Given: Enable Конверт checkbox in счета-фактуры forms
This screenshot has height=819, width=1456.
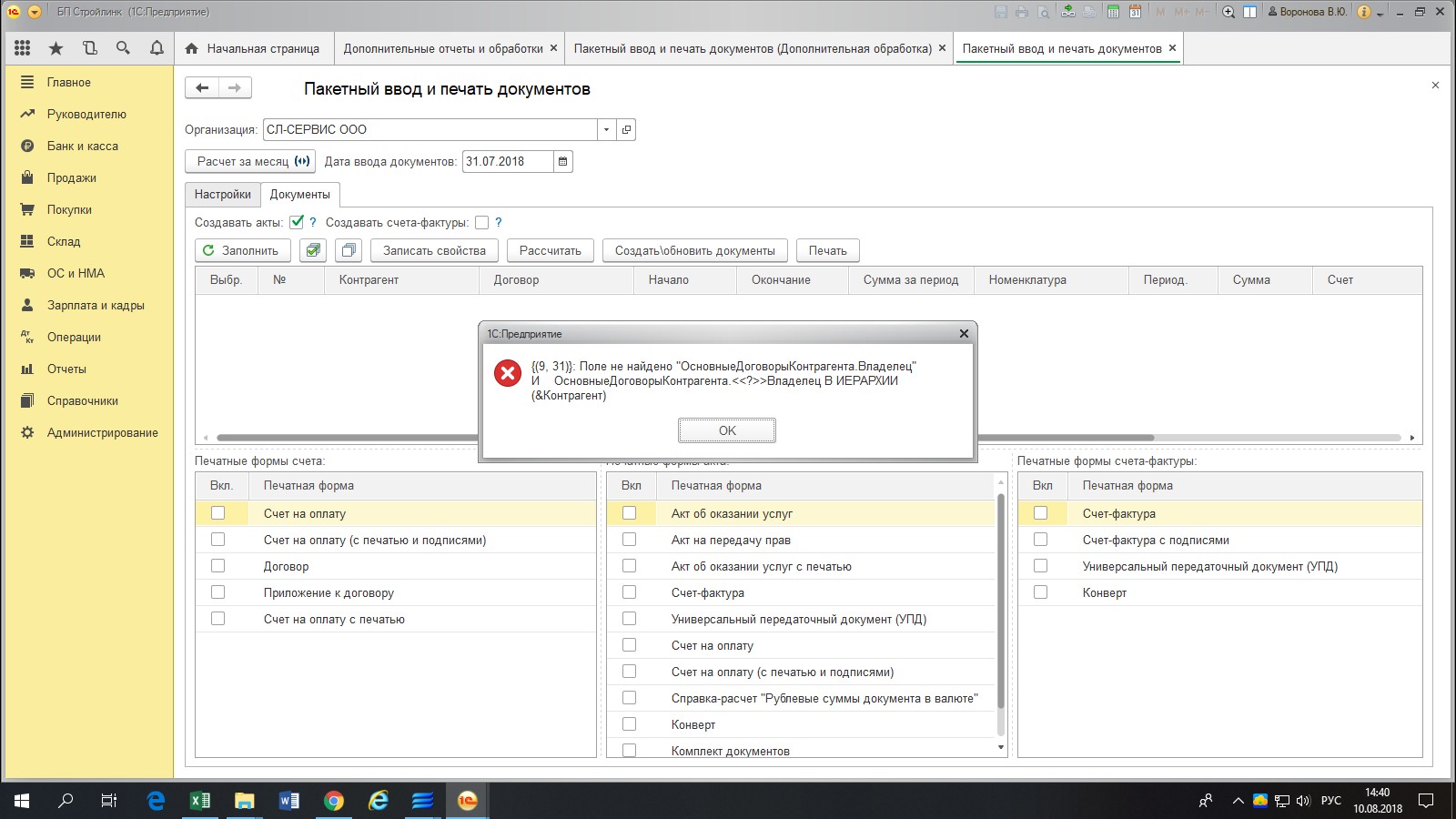Looking at the screenshot, I should point(1040,592).
